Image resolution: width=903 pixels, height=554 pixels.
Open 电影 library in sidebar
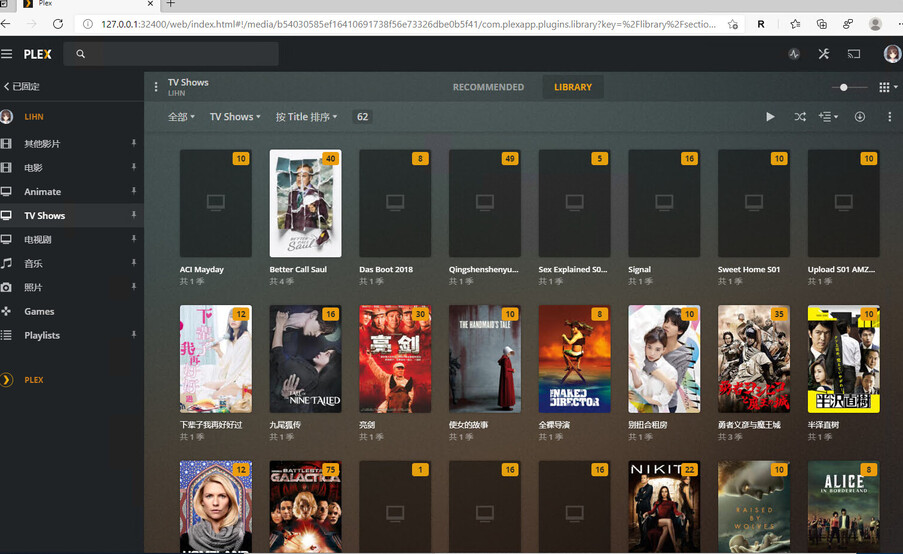point(33,168)
